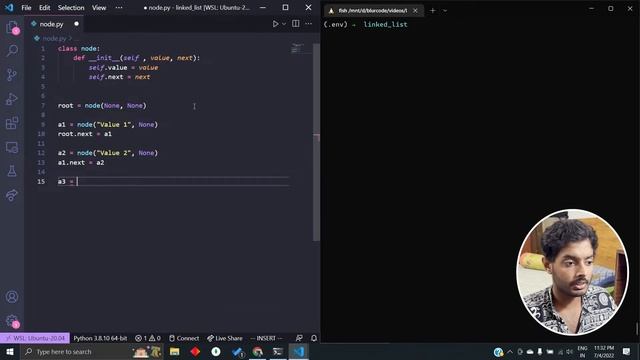Open File Explorer from the taskbar
Screen dimensions: 640x360
[175, 351]
